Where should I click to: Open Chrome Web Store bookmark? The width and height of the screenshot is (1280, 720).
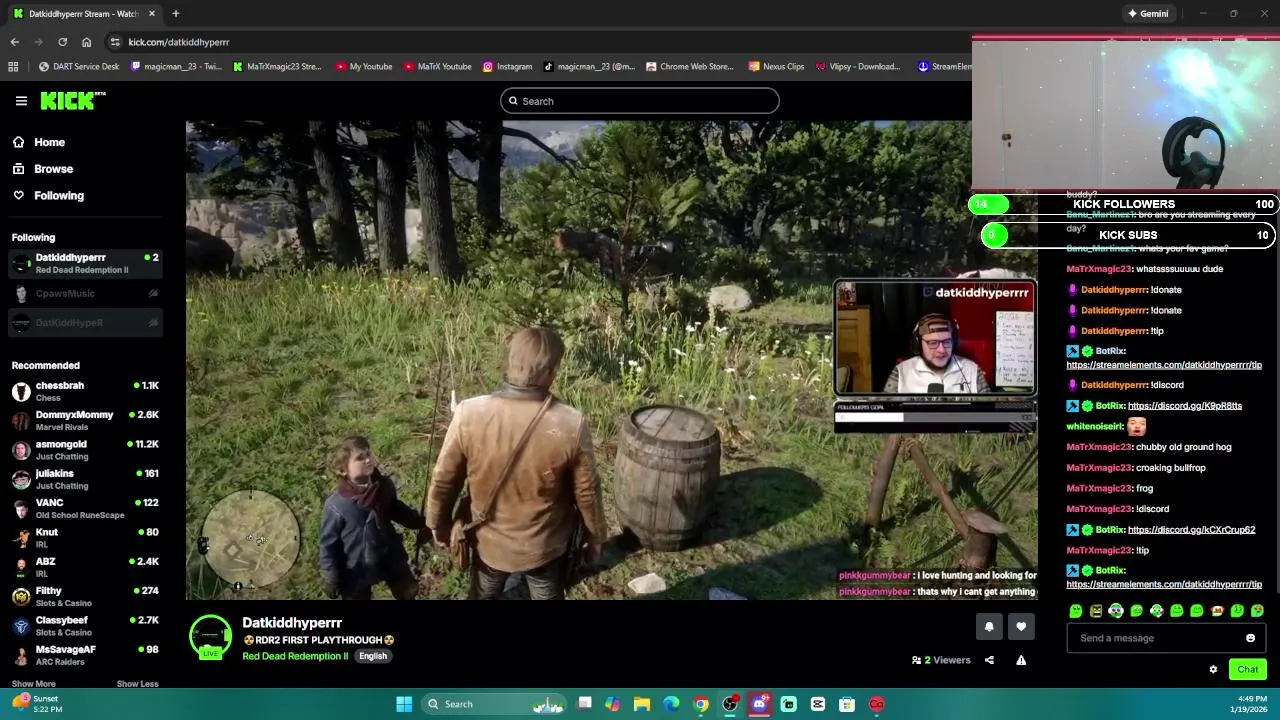[x=690, y=67]
